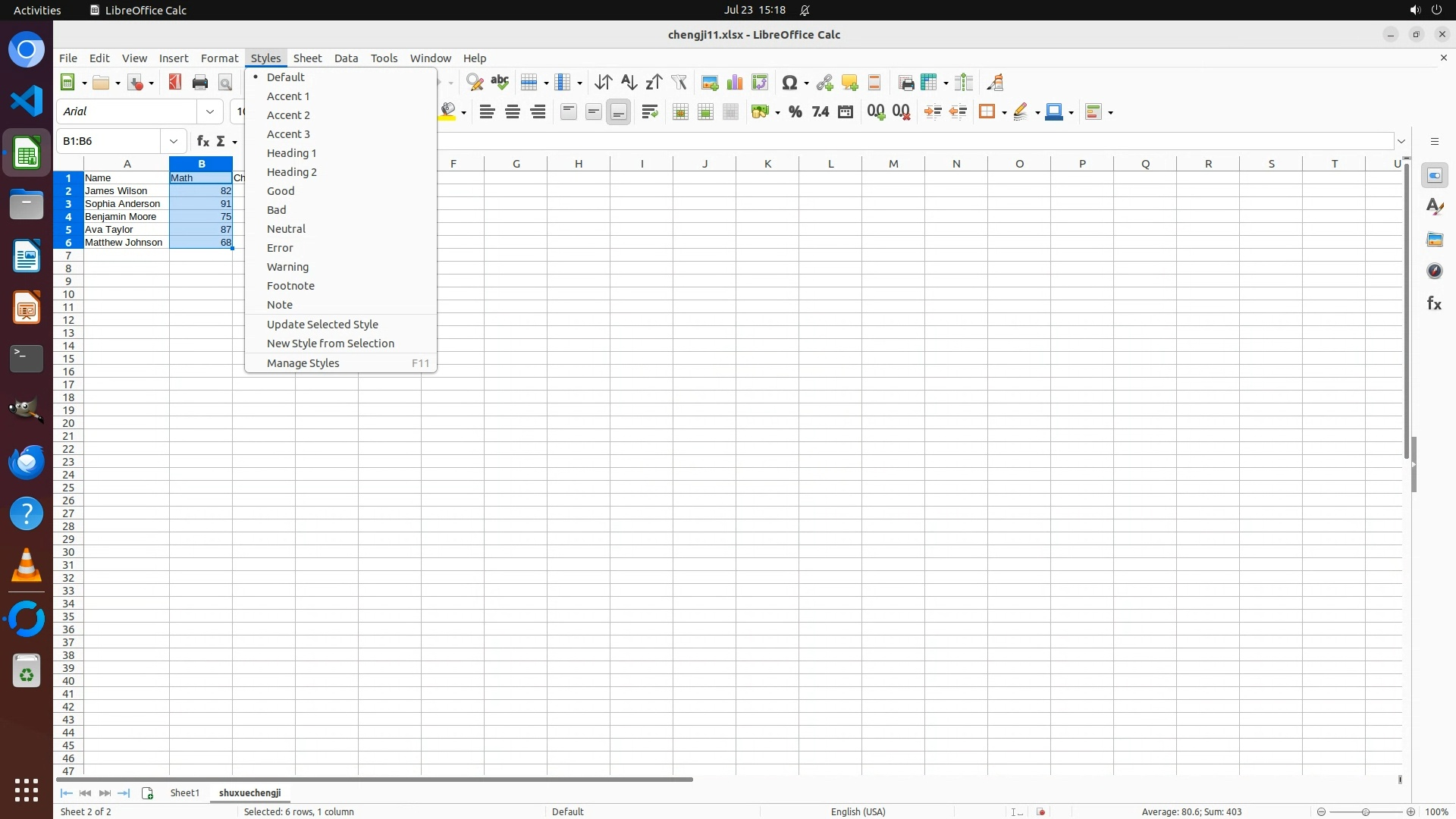Image resolution: width=1456 pixels, height=819 pixels.
Task: Click the Function Wizard fx icon
Action: pos(202,142)
